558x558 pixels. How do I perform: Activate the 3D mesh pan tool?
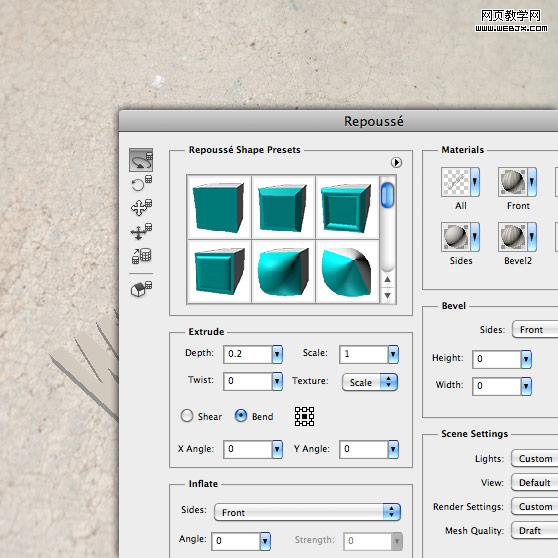(141, 207)
